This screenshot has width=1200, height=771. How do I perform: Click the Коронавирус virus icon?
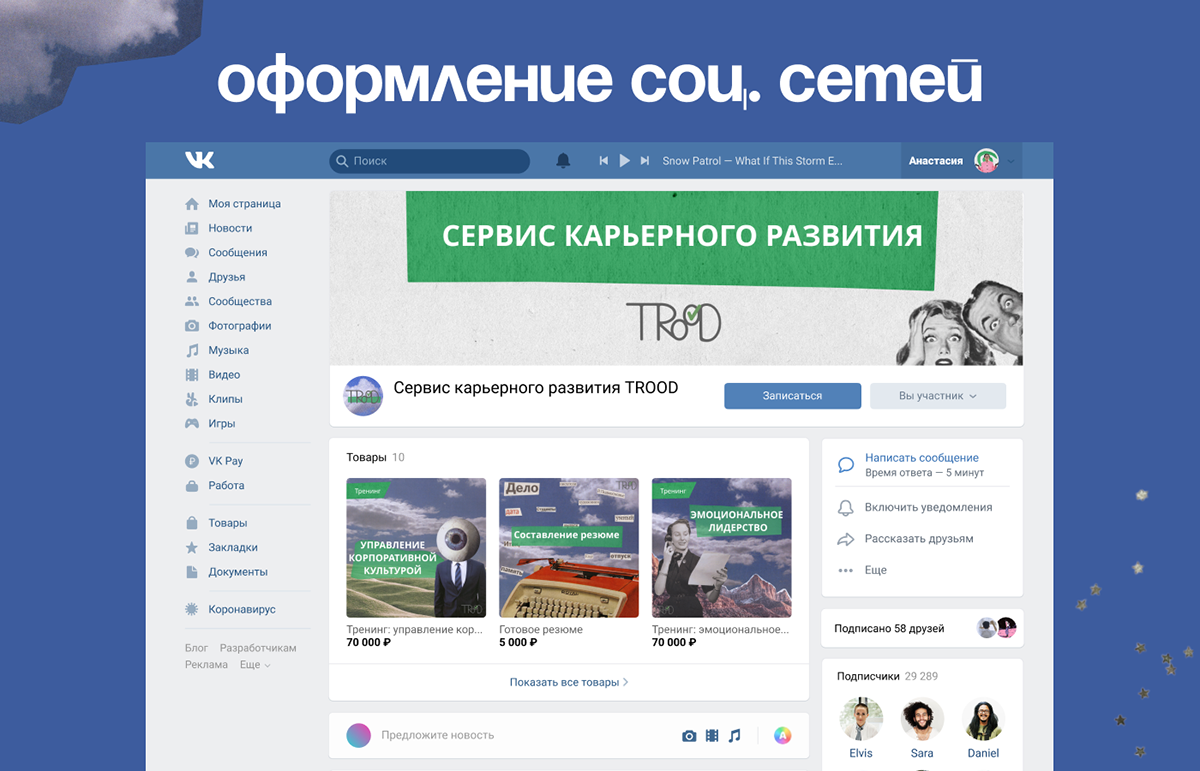[x=192, y=609]
